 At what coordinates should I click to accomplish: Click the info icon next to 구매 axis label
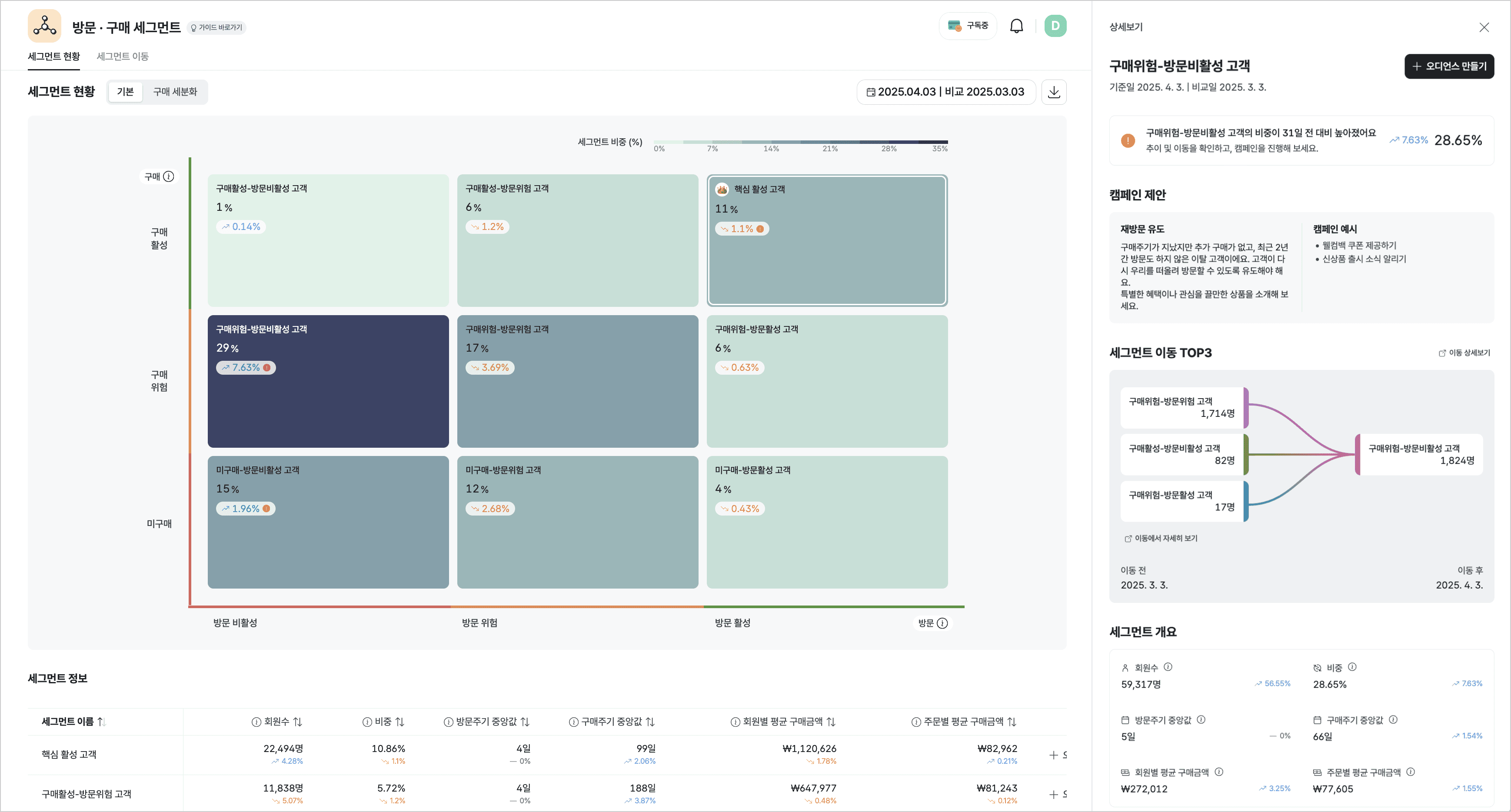[168, 176]
